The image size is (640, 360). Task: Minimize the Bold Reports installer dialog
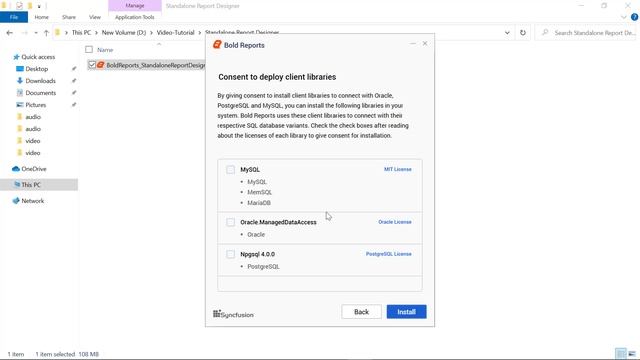click(413, 43)
